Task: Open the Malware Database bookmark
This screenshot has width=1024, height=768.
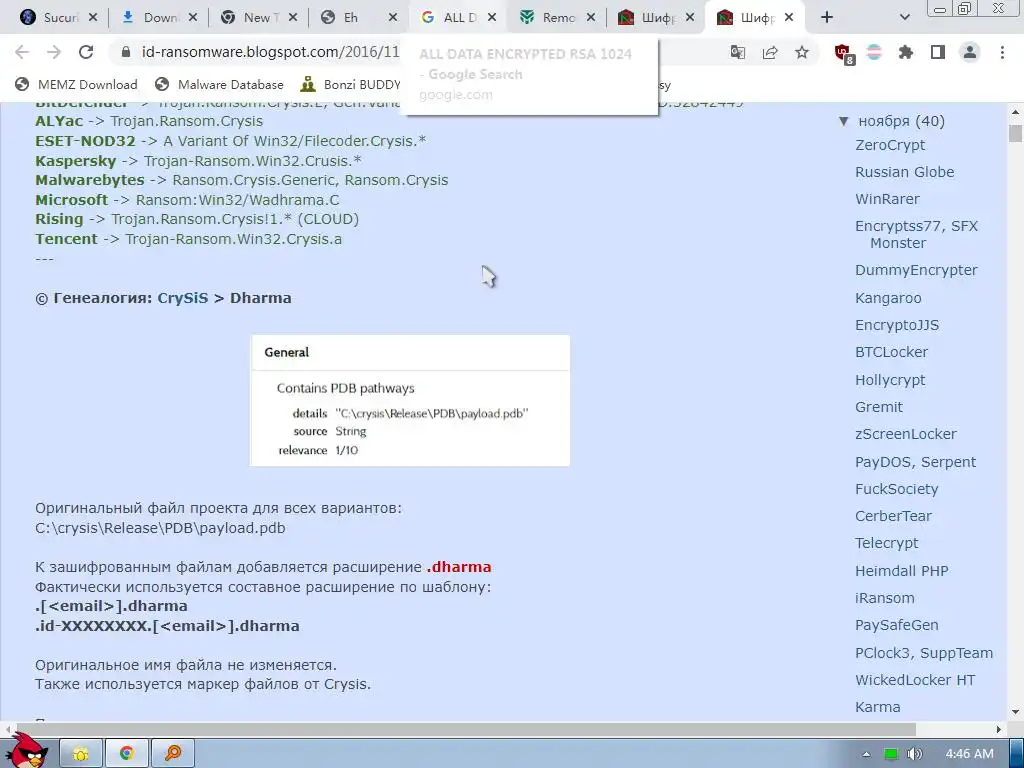Action: point(219,84)
